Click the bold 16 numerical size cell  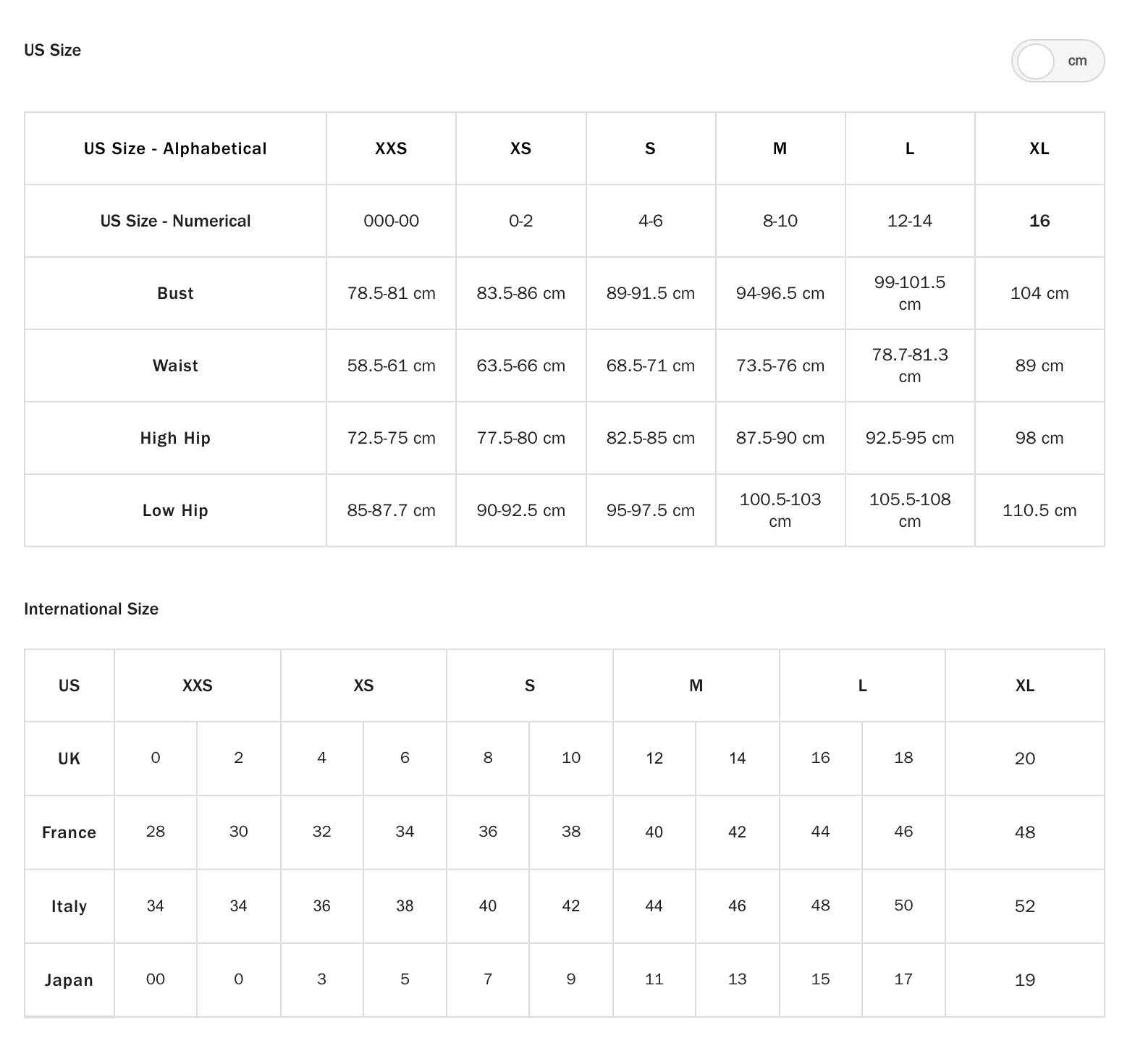tap(1039, 221)
